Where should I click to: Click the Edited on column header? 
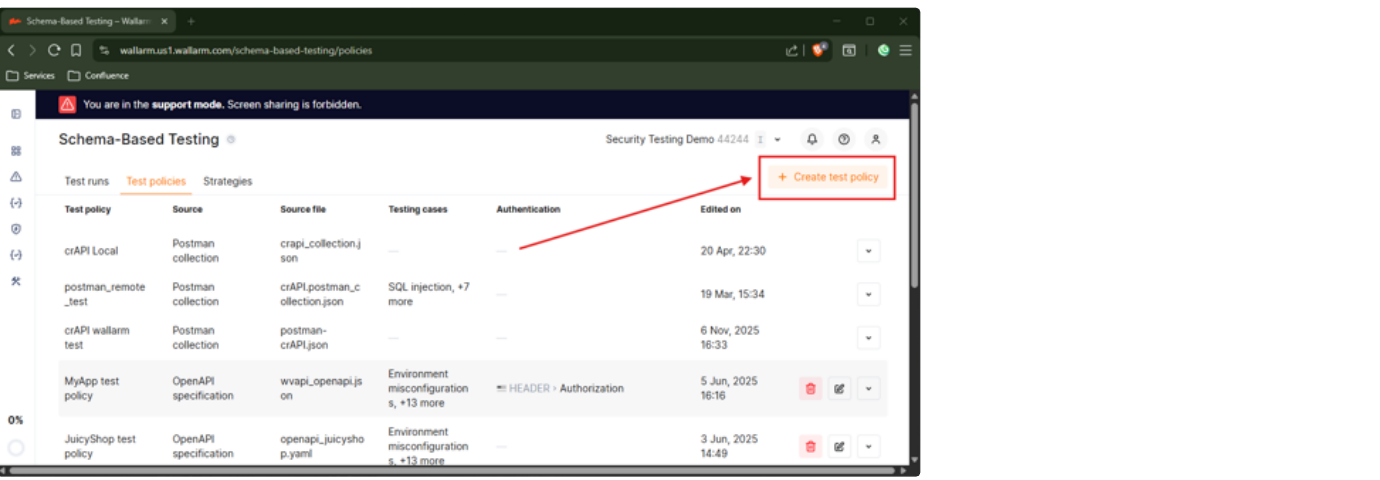coord(721,210)
